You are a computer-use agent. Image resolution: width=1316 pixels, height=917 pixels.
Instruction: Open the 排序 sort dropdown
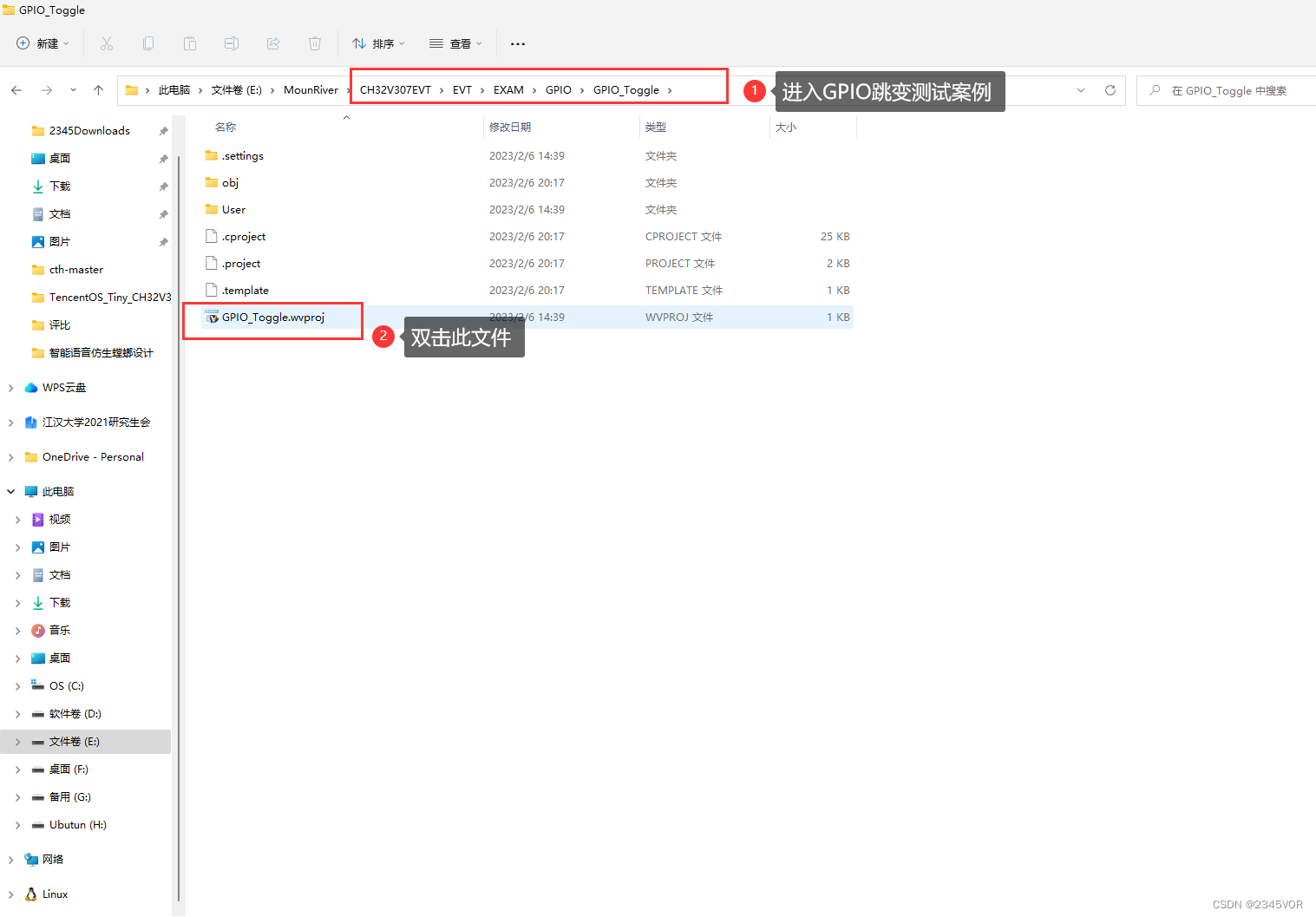click(378, 43)
